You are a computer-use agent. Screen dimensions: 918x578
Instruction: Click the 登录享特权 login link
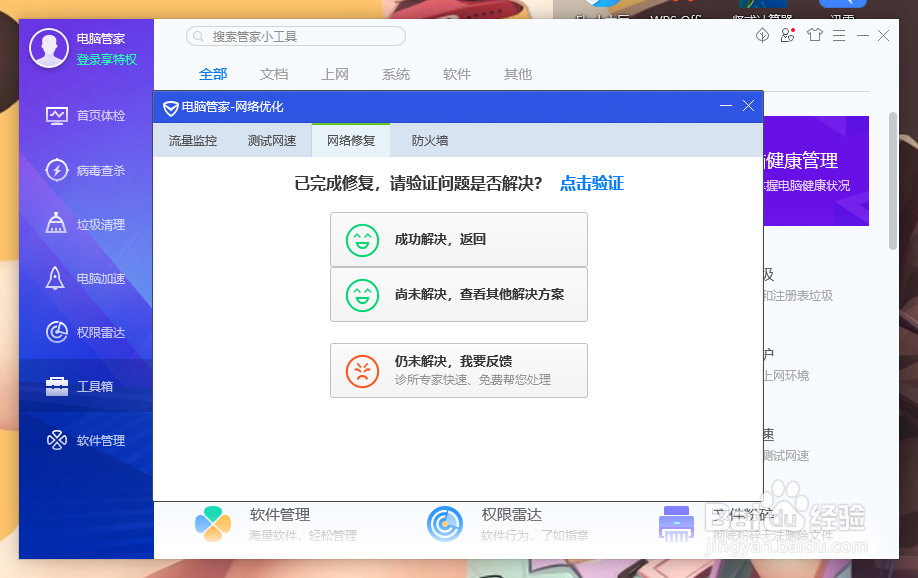pos(107,60)
